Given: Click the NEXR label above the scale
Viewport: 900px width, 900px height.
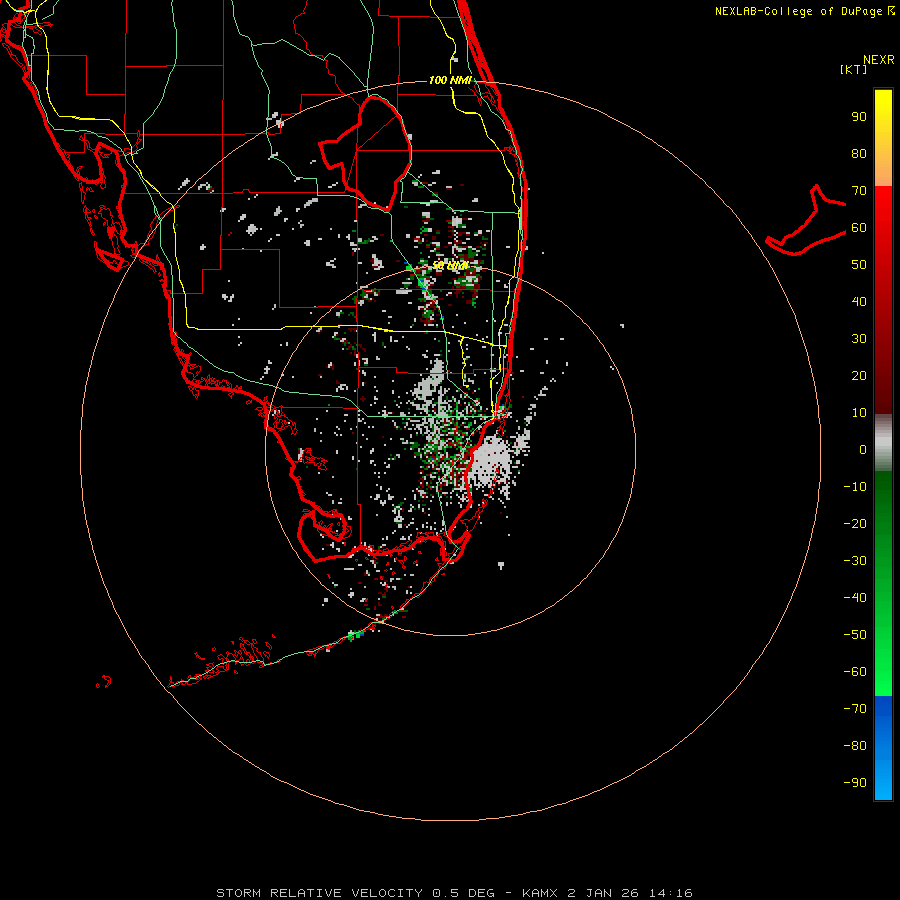Looking at the screenshot, I should click(878, 60).
